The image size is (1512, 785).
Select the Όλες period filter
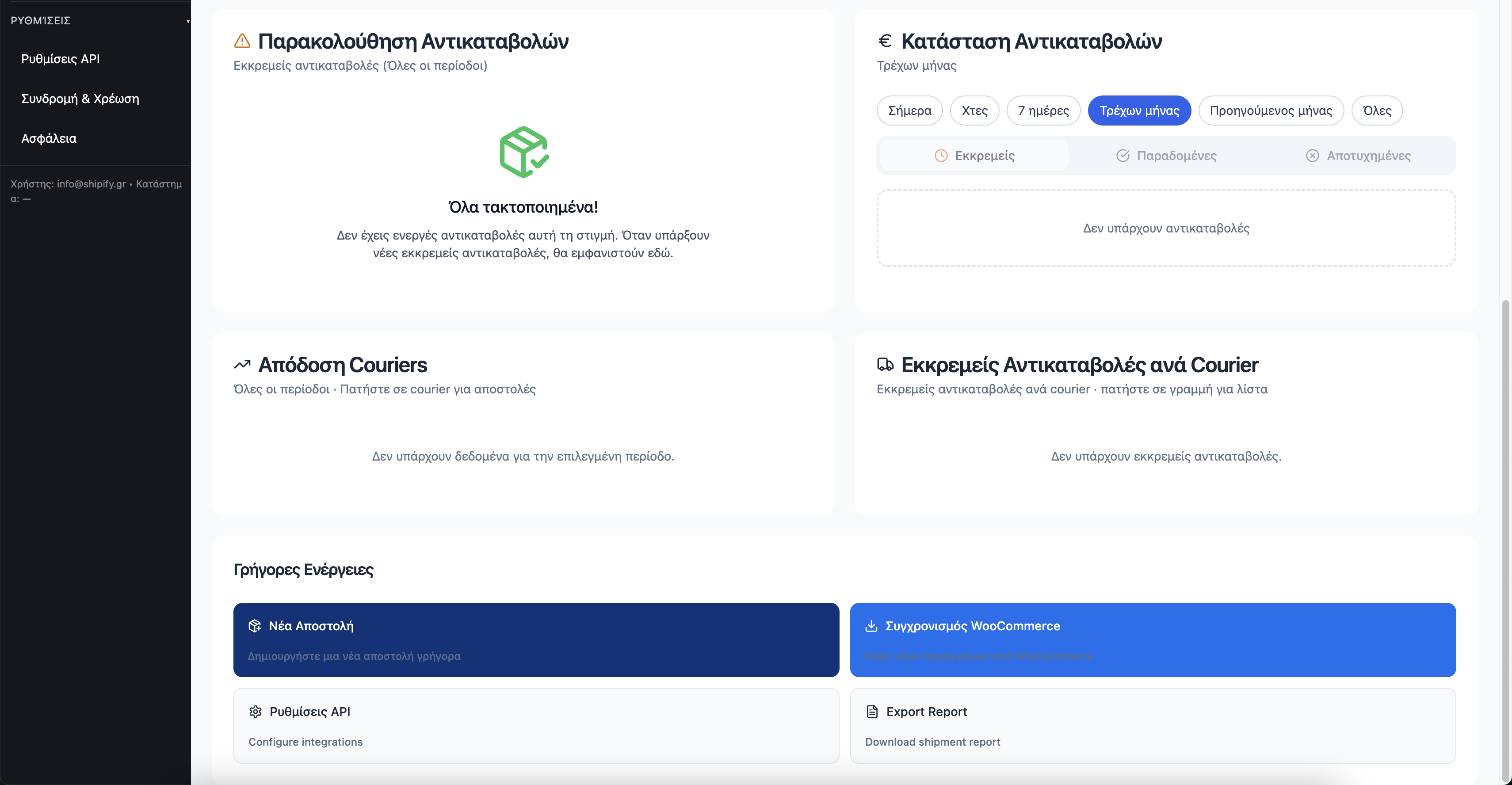click(x=1377, y=111)
